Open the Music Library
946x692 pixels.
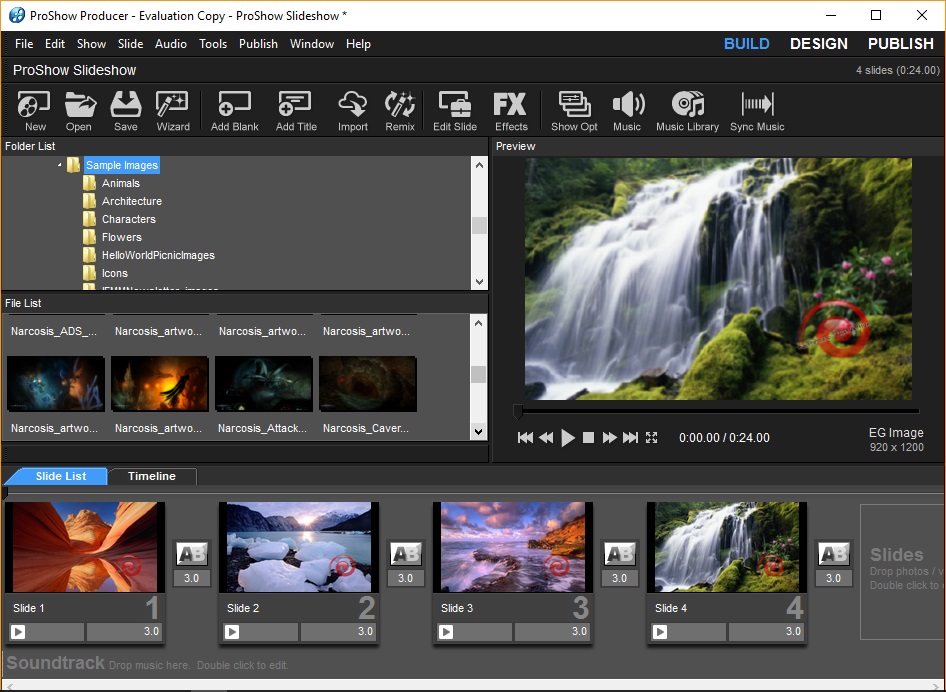(x=687, y=110)
